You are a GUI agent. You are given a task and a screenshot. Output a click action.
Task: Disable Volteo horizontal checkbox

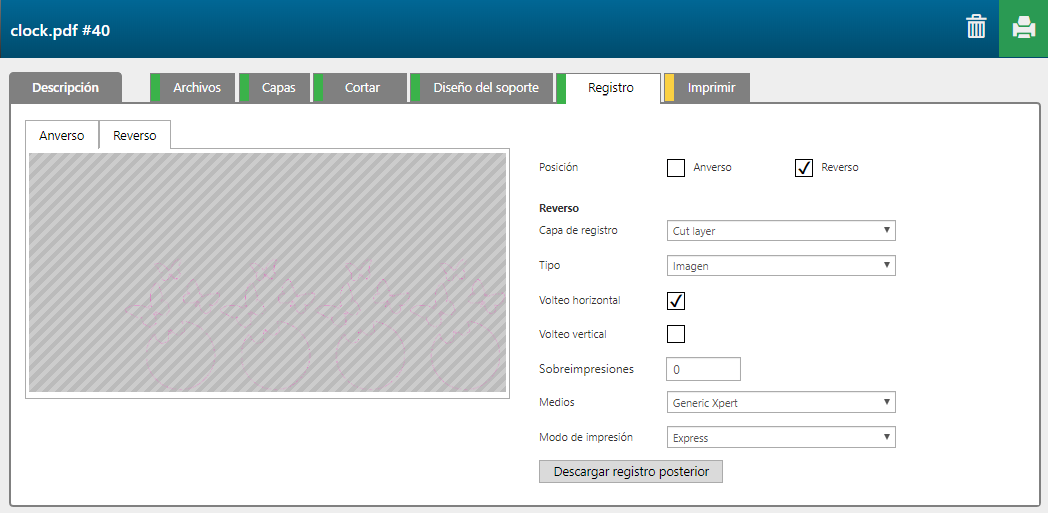675,300
